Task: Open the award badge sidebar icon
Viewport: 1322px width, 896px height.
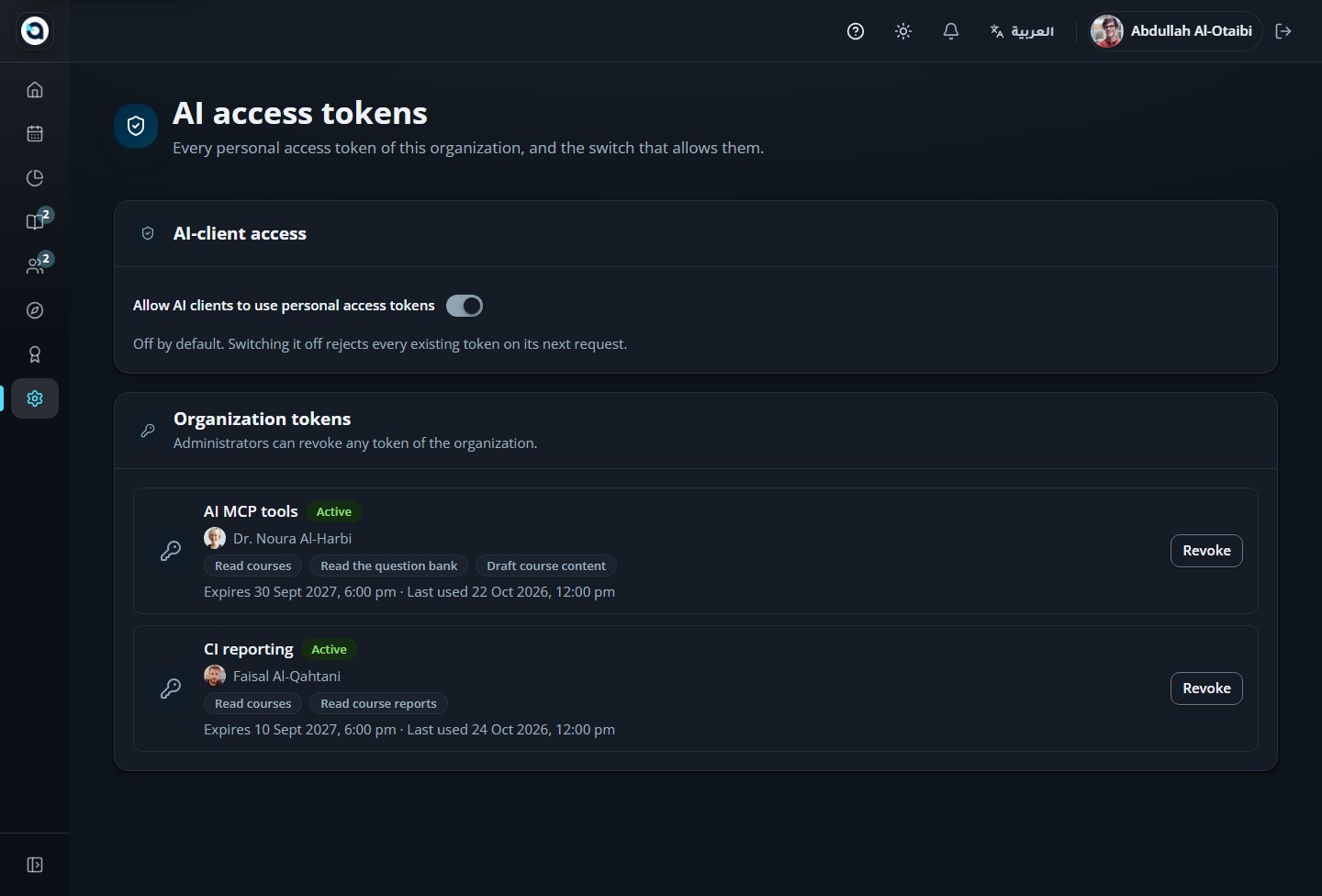Action: point(35,354)
